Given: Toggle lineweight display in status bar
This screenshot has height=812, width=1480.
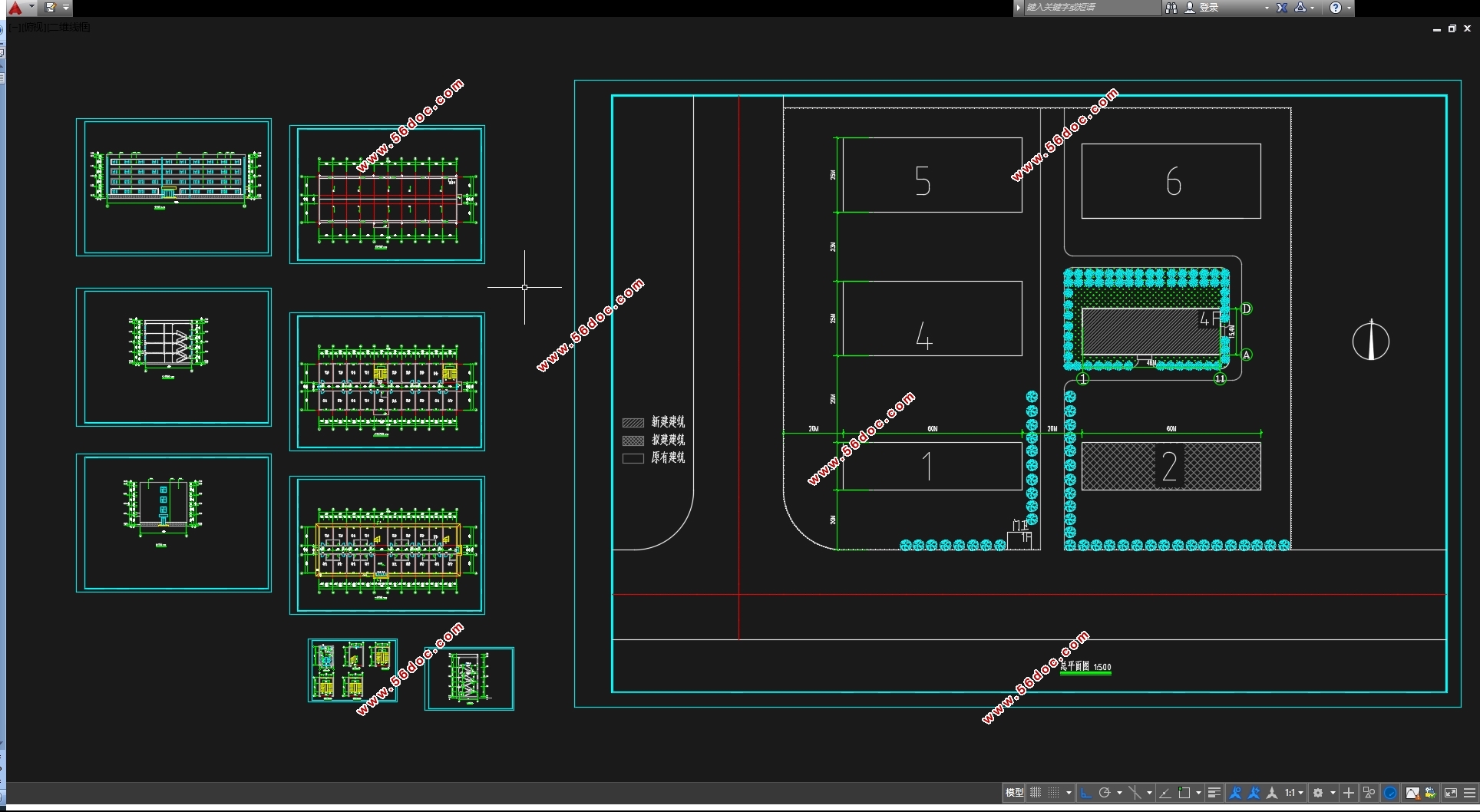Looking at the screenshot, I should 1214,793.
